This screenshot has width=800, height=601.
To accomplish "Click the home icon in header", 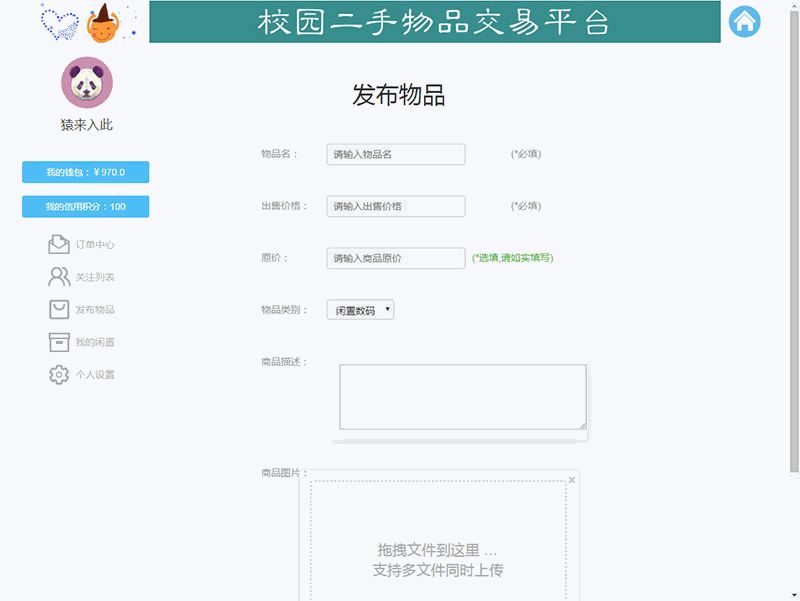I will (x=744, y=21).
